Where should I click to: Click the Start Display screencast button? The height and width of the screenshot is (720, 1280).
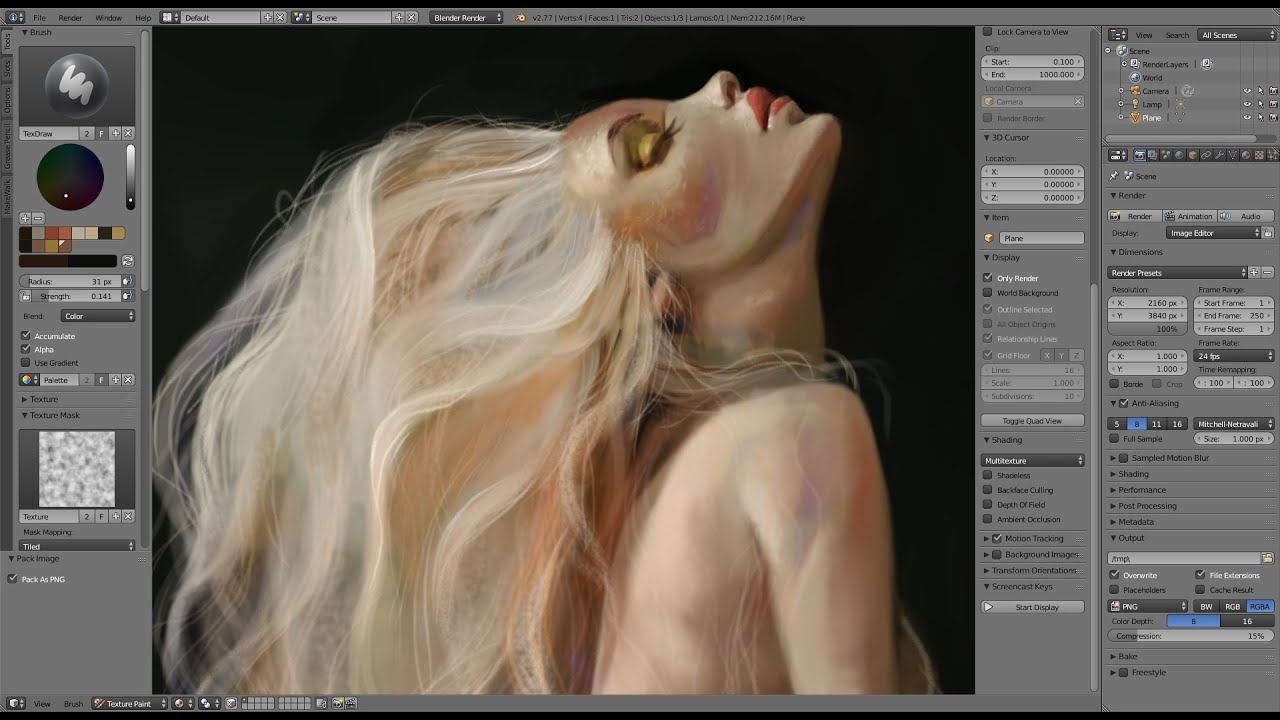pos(1033,607)
